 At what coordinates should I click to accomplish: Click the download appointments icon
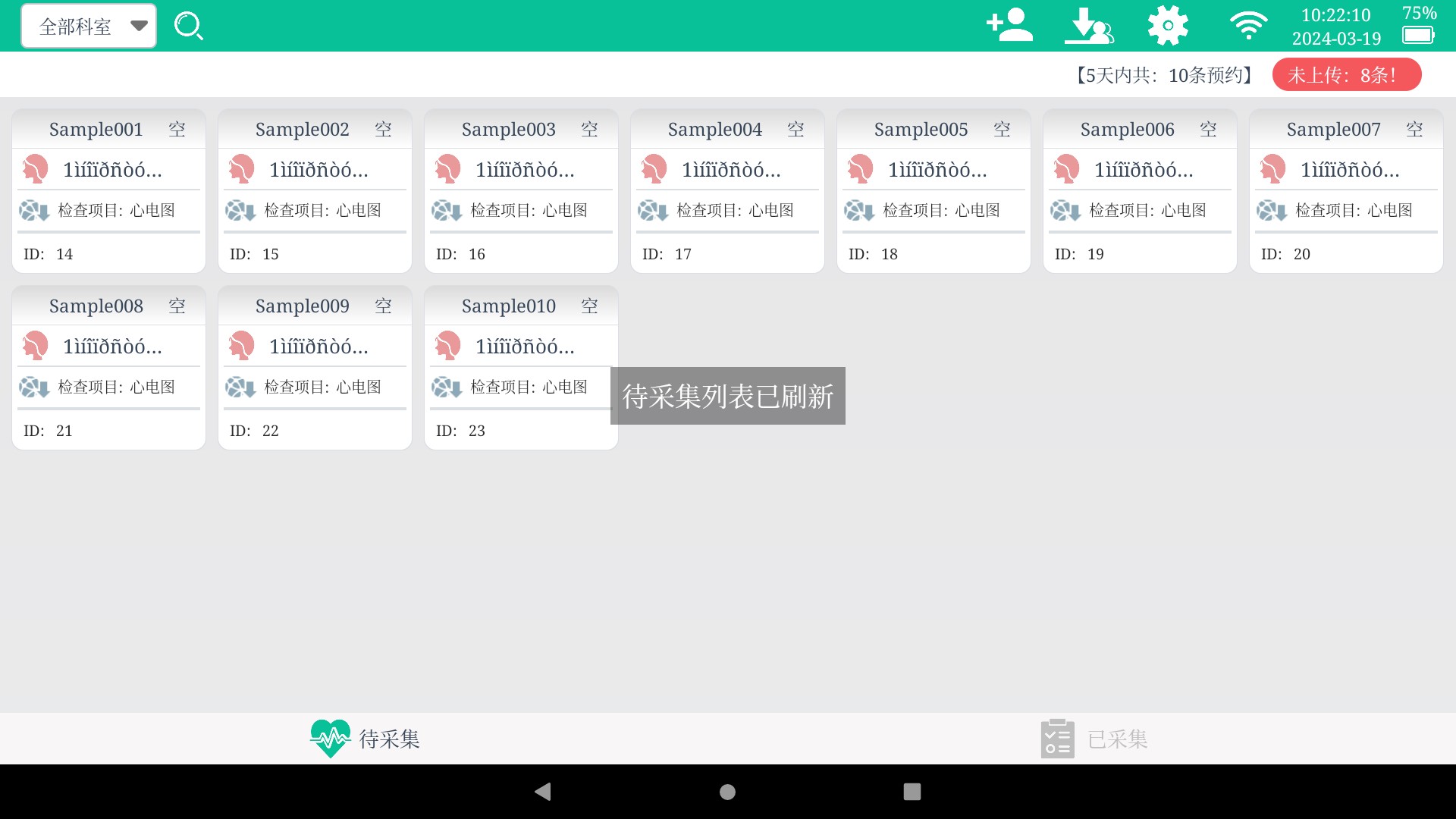tap(1089, 26)
